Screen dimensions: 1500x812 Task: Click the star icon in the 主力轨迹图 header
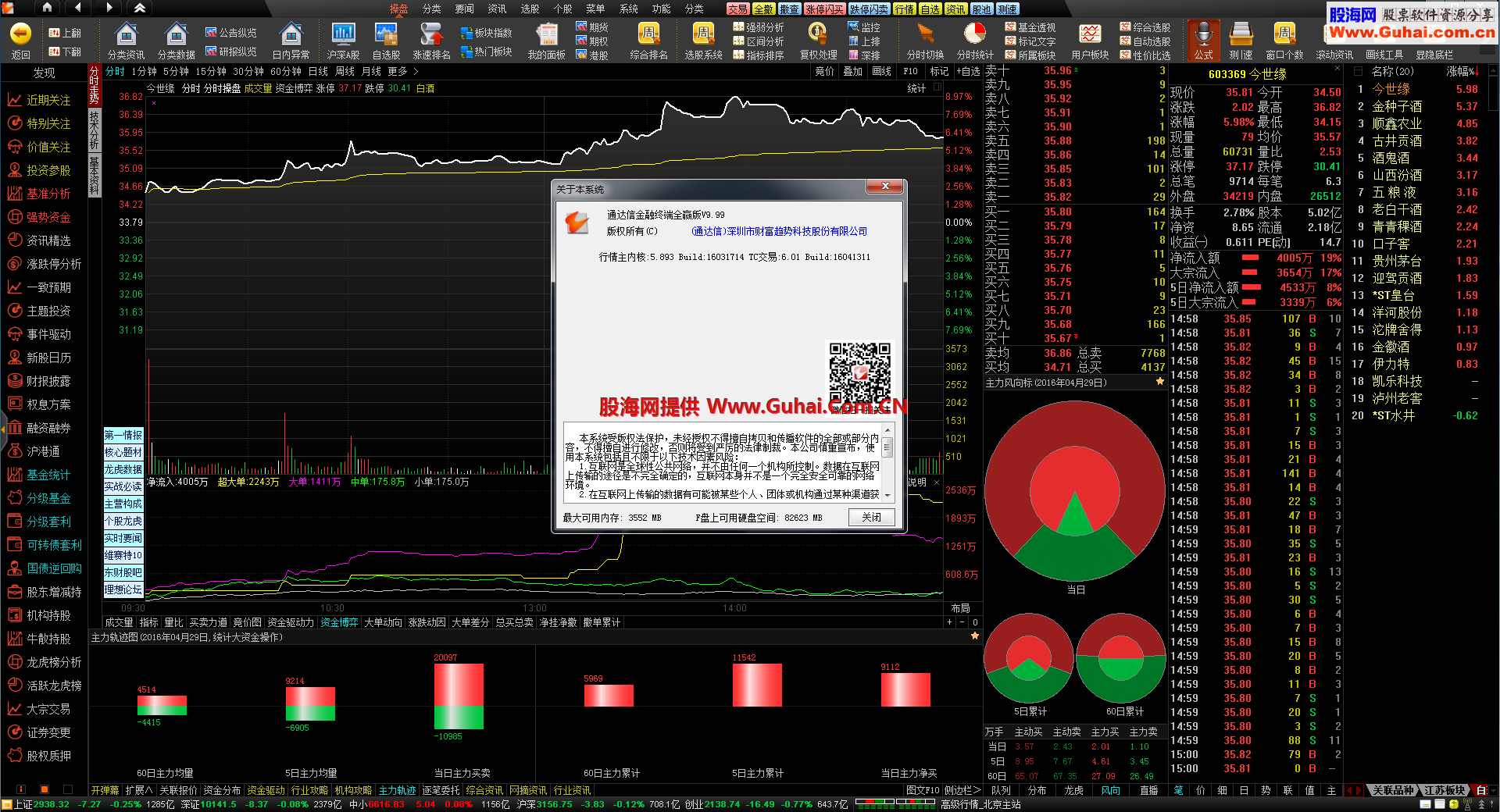pos(974,636)
